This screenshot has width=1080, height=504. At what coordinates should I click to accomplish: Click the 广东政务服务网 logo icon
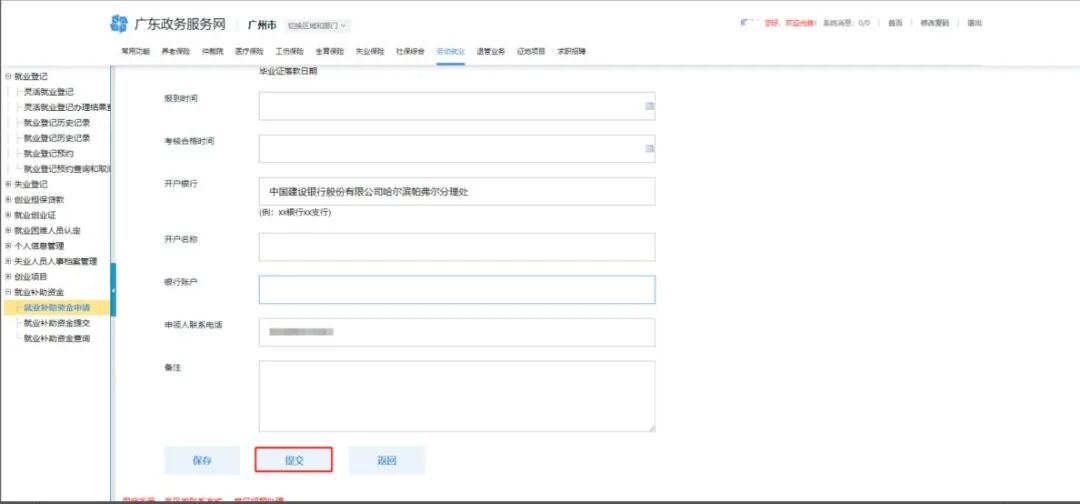point(119,23)
